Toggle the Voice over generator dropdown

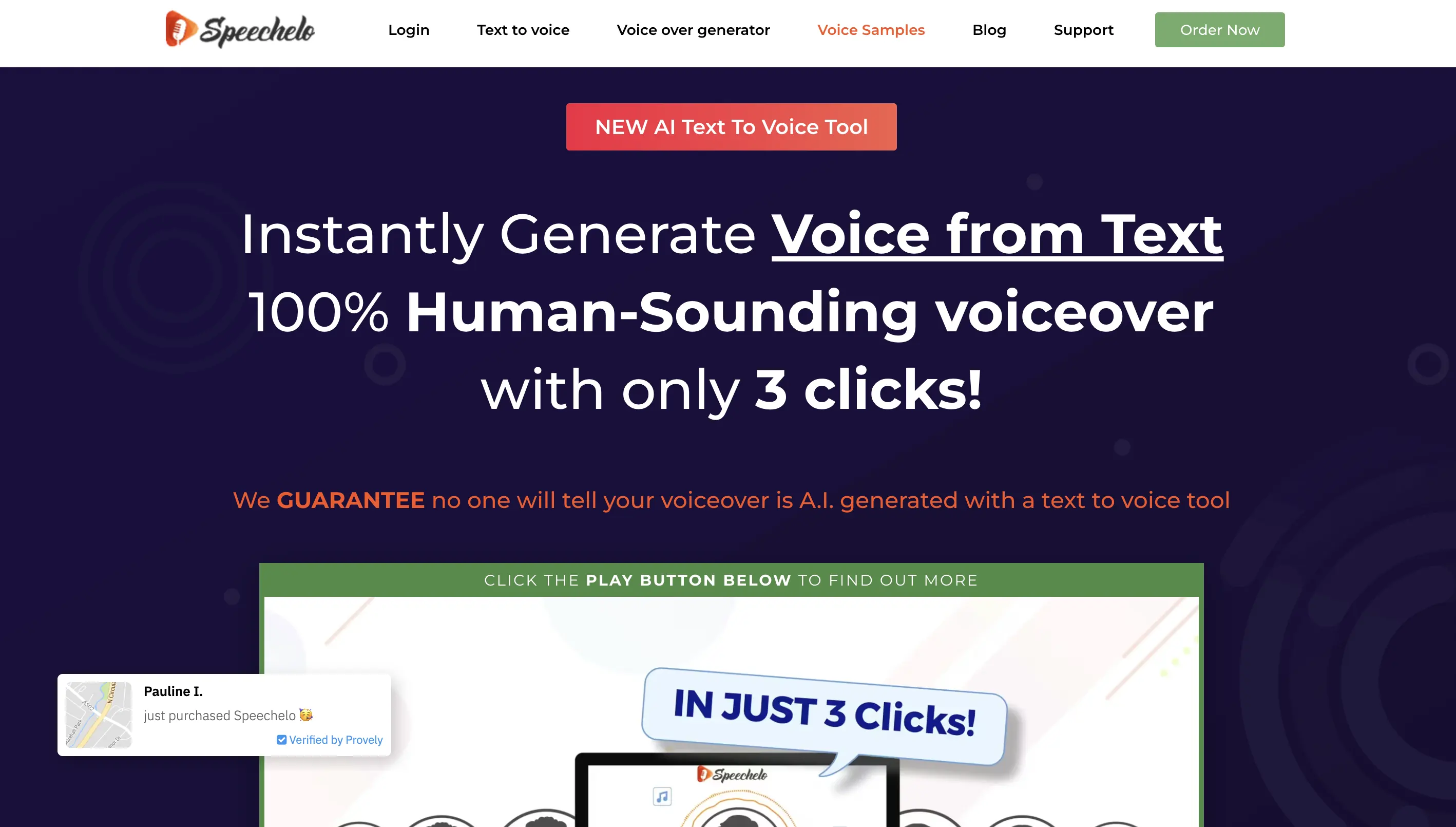[x=694, y=30]
